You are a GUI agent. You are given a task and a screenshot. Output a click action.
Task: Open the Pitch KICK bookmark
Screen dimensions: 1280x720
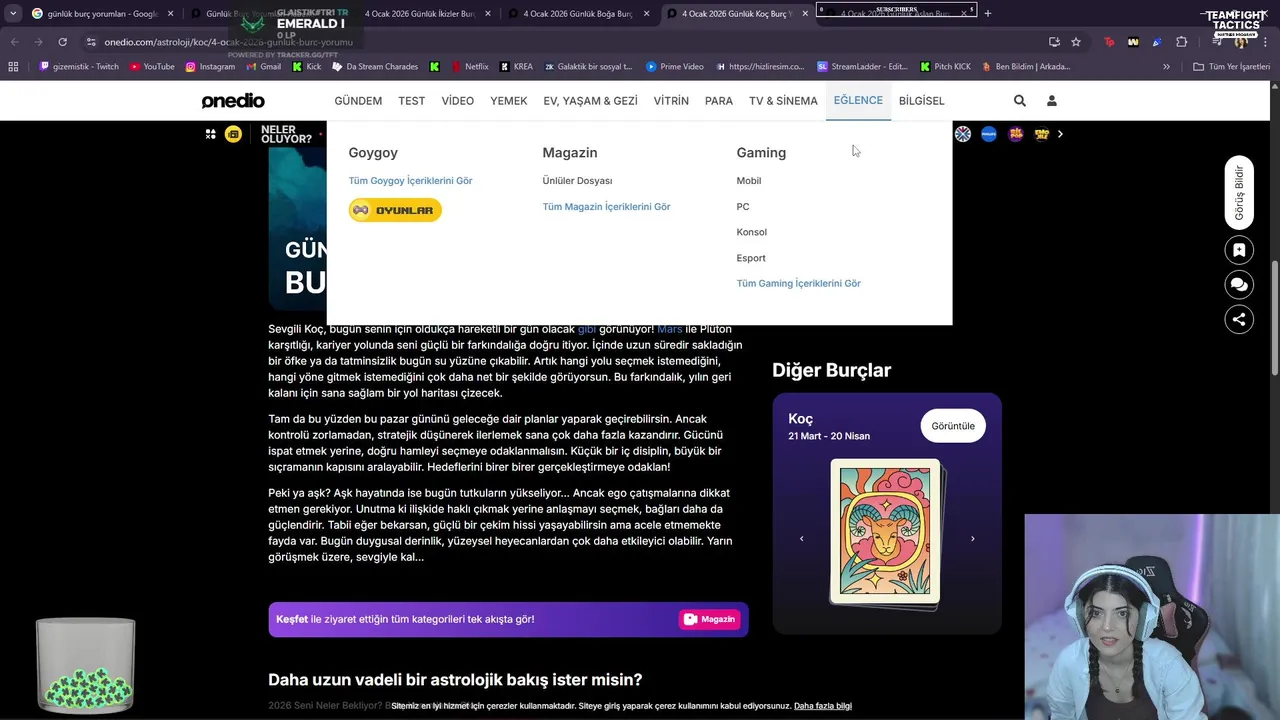944,67
